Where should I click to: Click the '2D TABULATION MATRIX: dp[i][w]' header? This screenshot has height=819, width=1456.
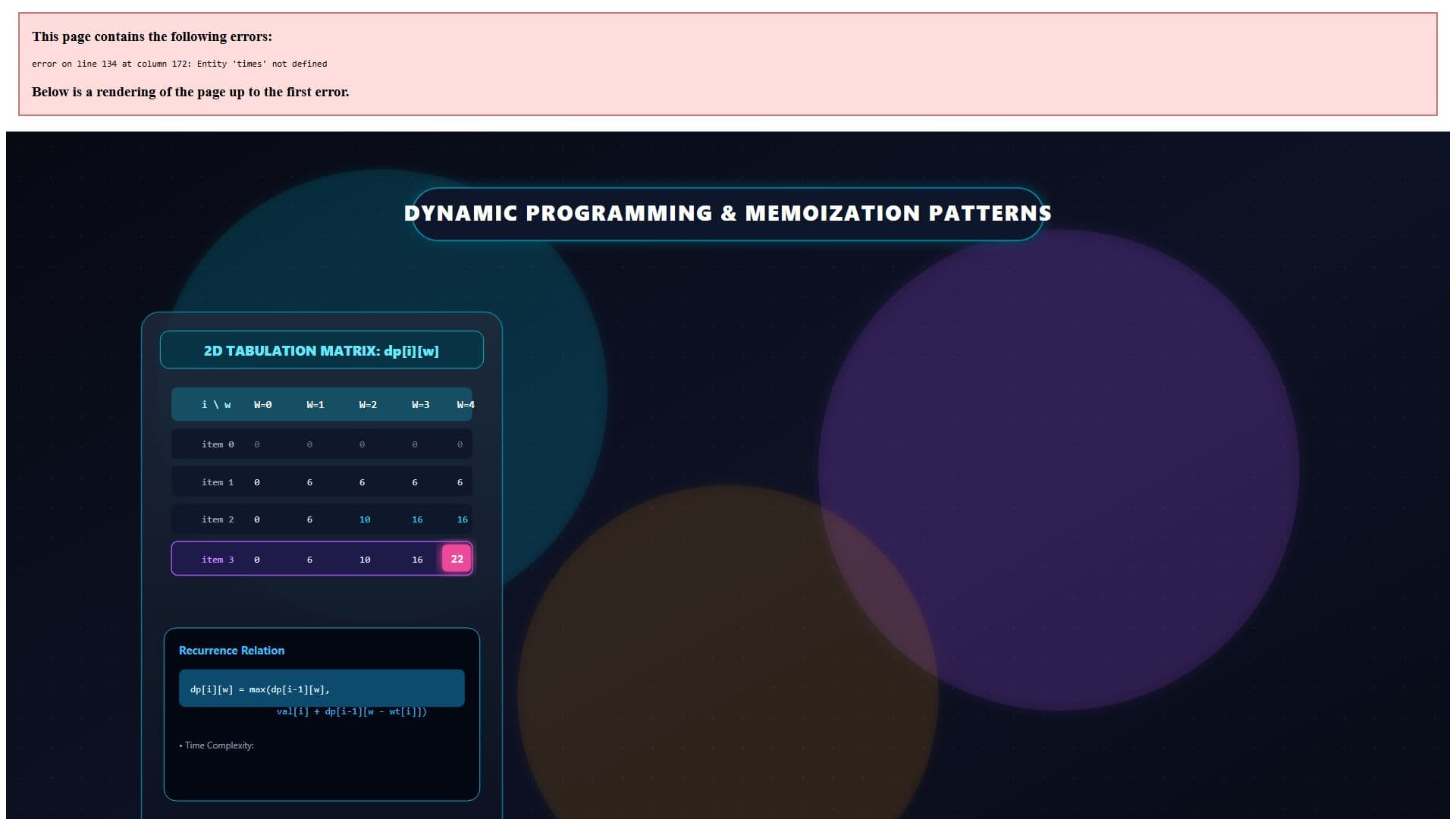tap(322, 350)
